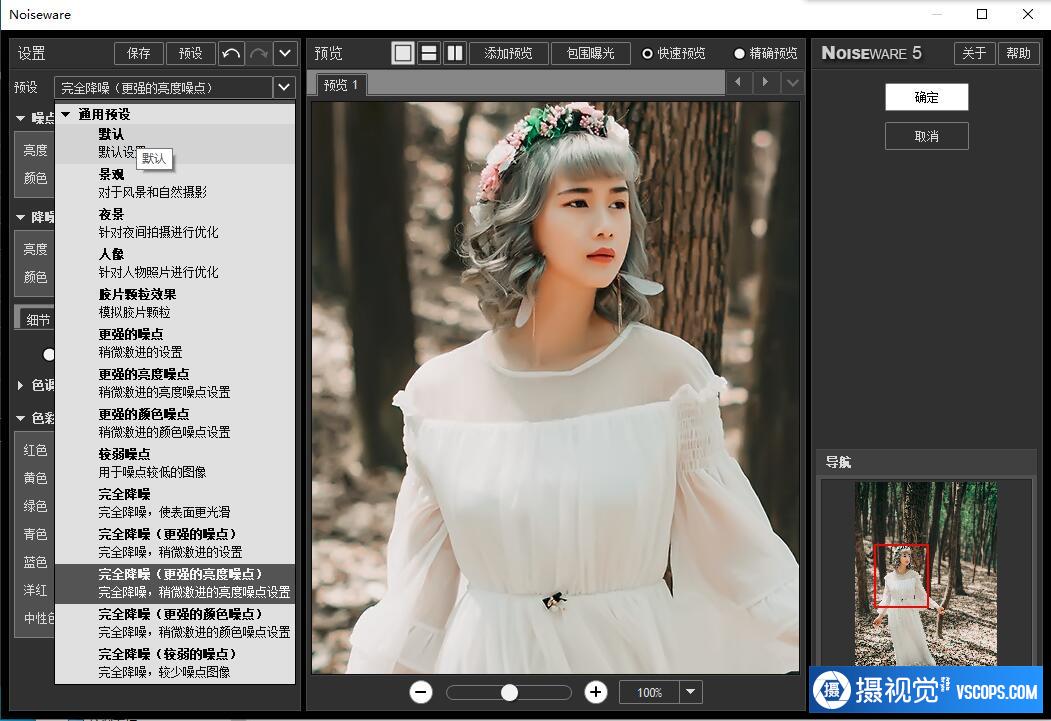Select 完全降噪（更强的亮度噪点） in the list
The width and height of the screenshot is (1051, 721).
click(174, 584)
